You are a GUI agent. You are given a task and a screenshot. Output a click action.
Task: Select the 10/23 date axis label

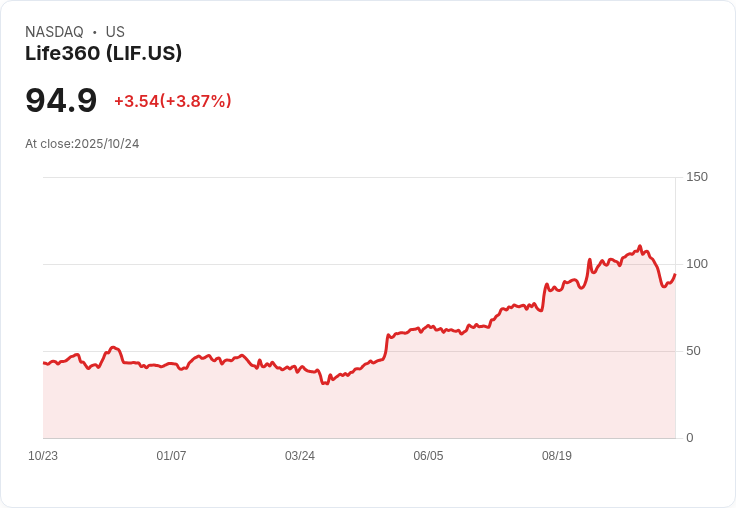click(x=43, y=456)
